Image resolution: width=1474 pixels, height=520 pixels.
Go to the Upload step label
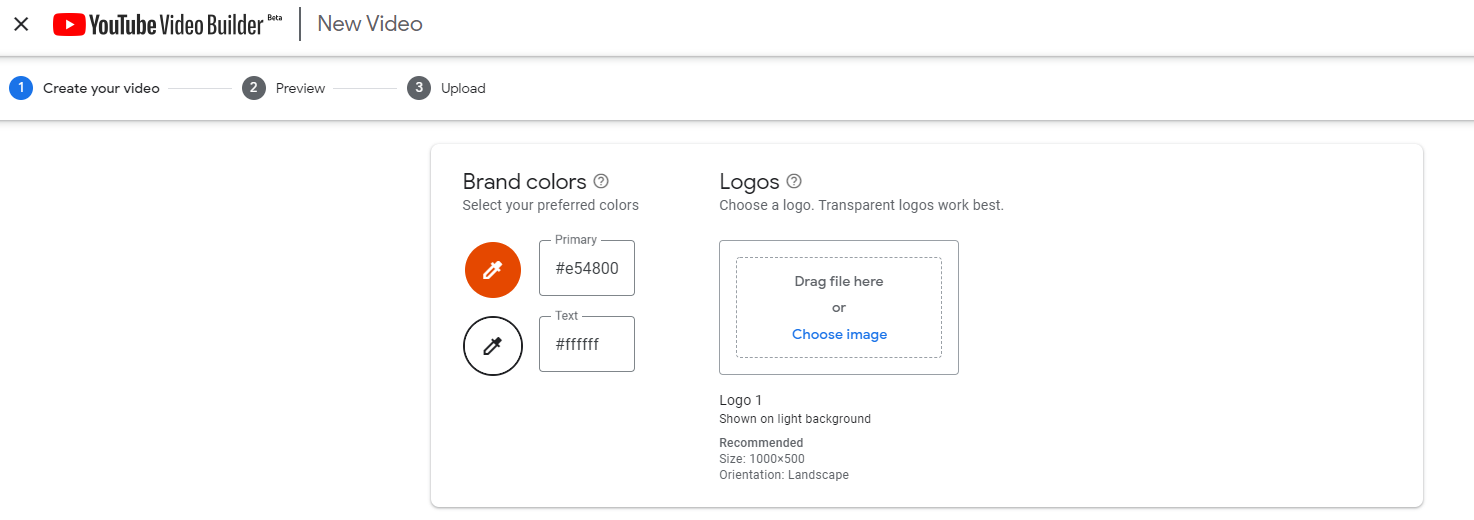pyautogui.click(x=463, y=88)
